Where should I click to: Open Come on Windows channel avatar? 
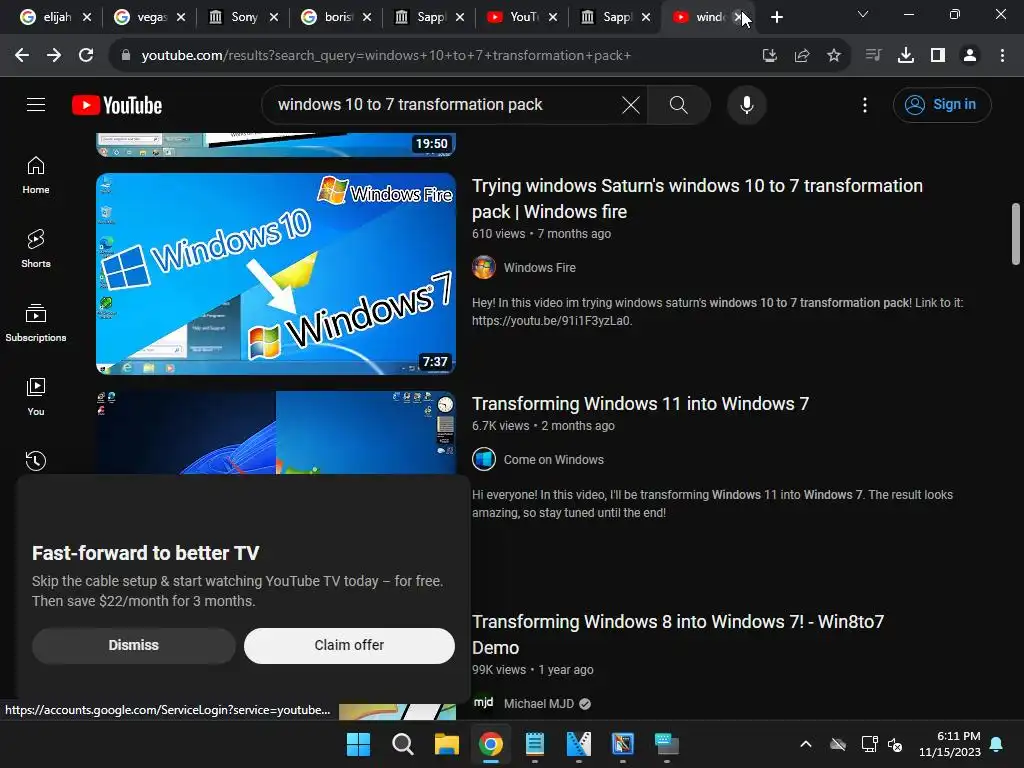pyautogui.click(x=484, y=459)
